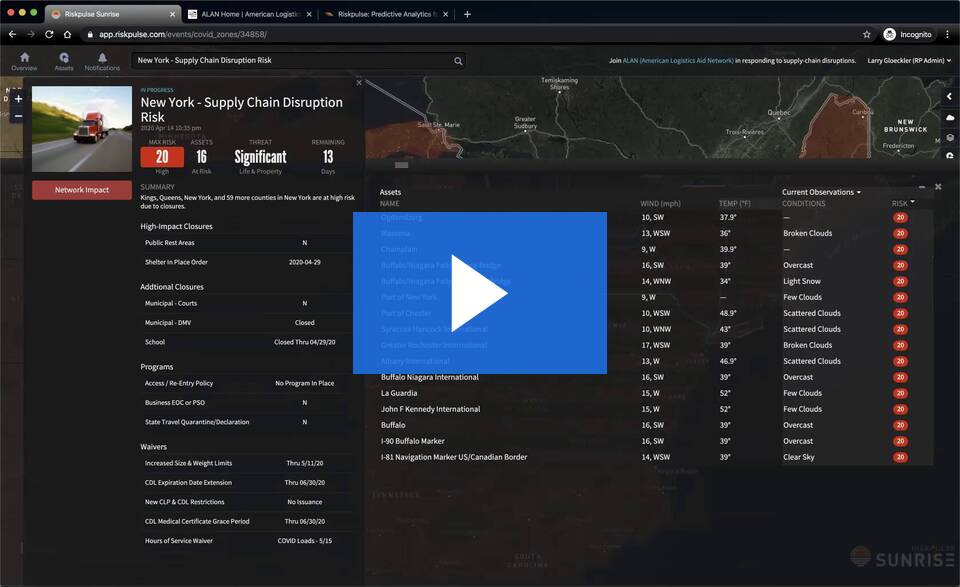
Task: Toggle the weather cloud layer icon
Action: click(x=950, y=117)
